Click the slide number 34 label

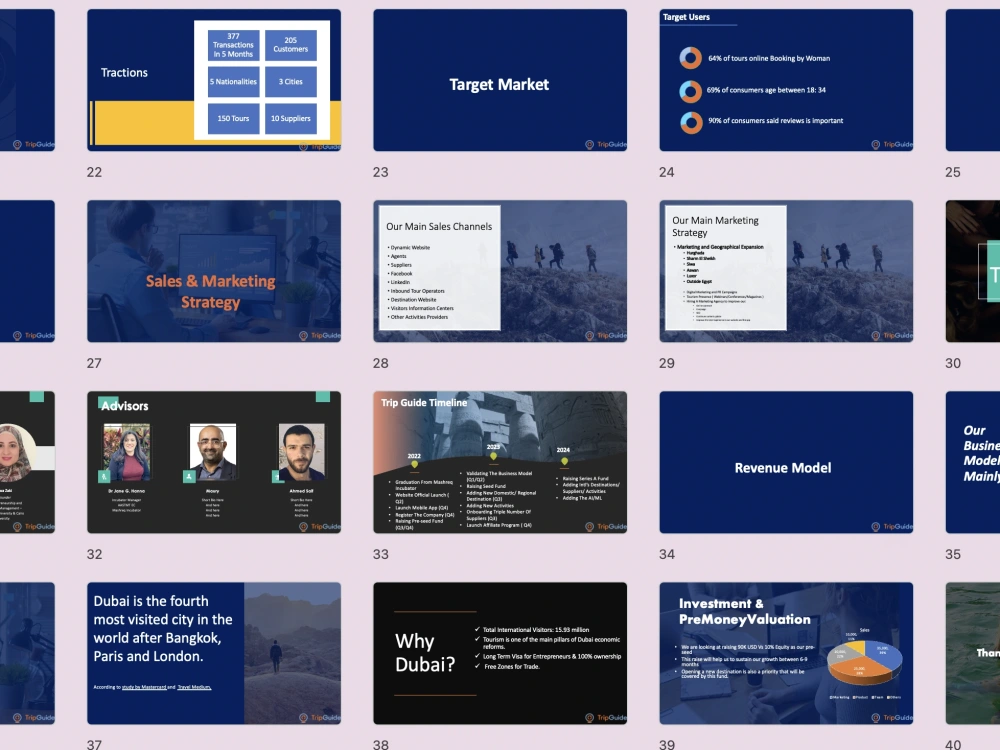point(666,554)
